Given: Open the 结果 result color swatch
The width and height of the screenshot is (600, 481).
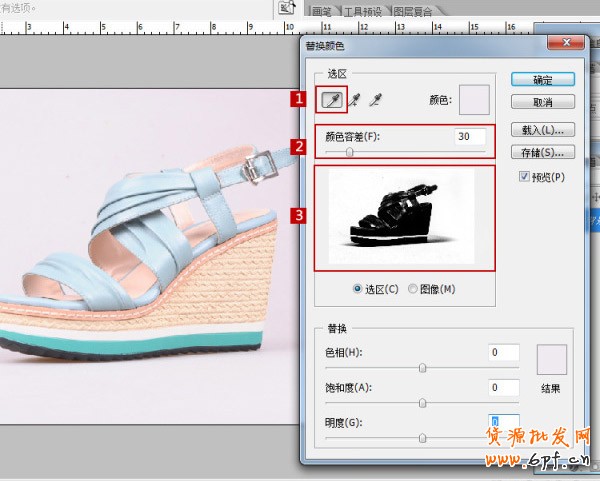Looking at the screenshot, I should (x=552, y=359).
